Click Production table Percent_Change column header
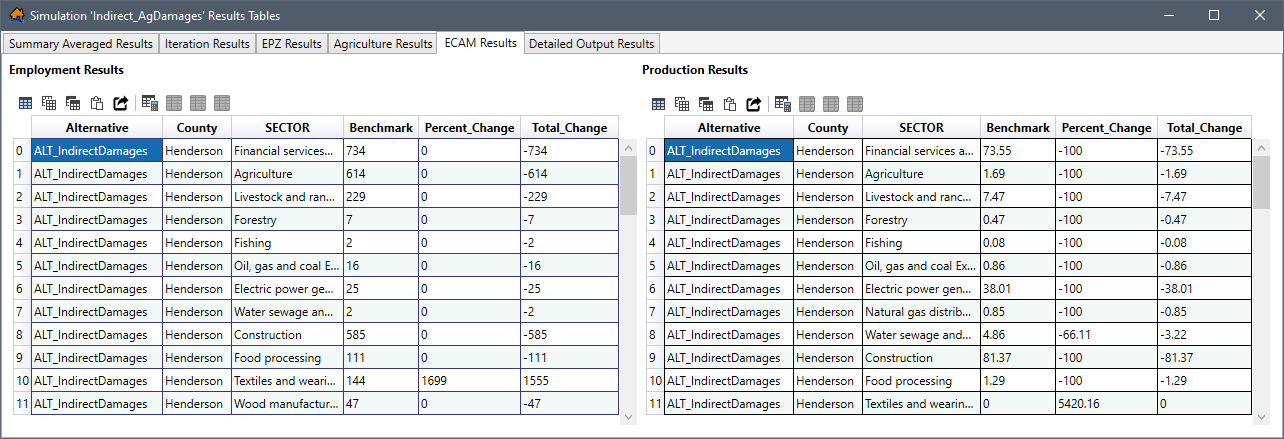Image resolution: width=1284 pixels, height=439 pixels. pos(1106,128)
